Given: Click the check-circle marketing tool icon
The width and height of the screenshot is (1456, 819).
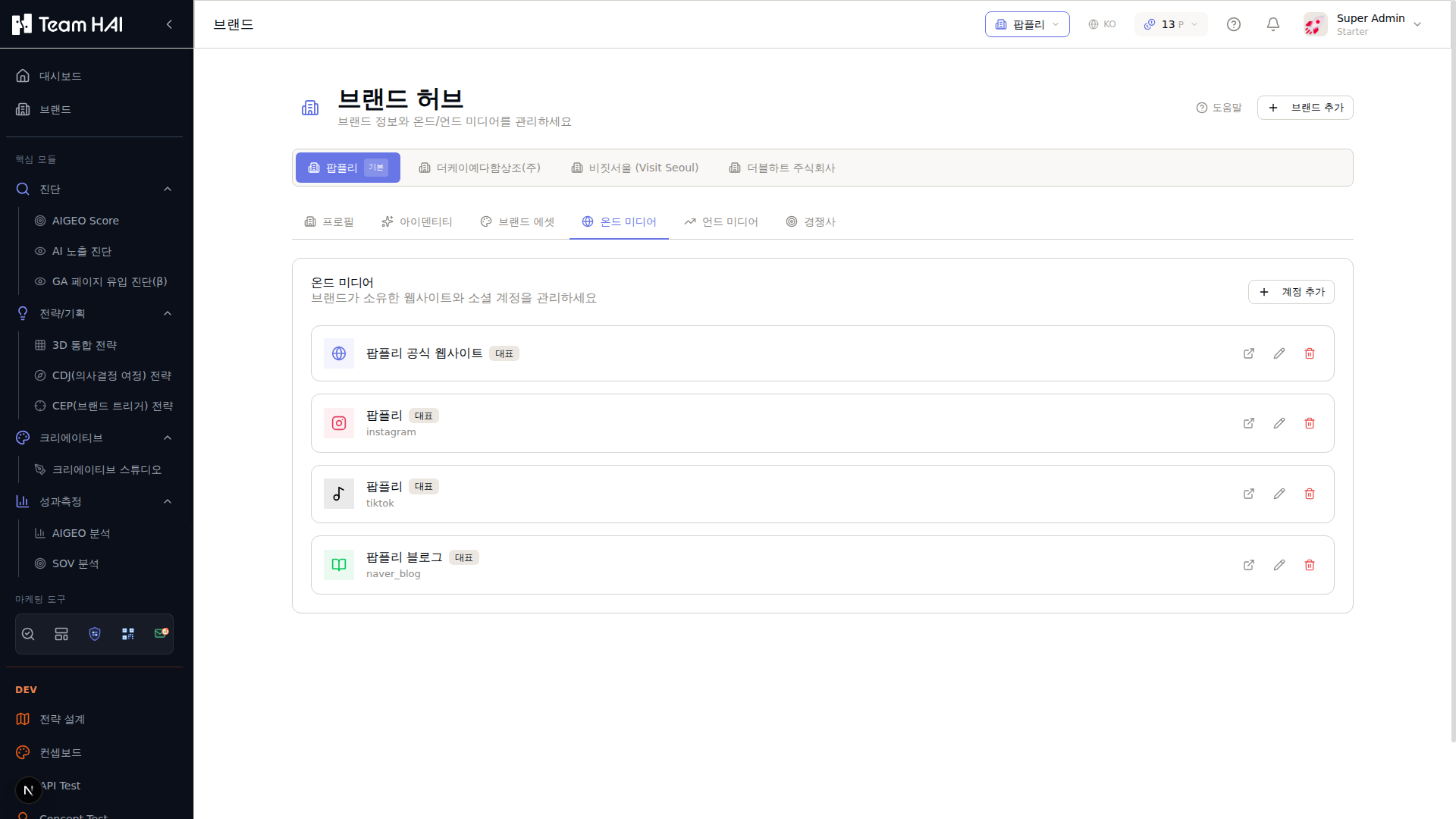Looking at the screenshot, I should [x=28, y=634].
